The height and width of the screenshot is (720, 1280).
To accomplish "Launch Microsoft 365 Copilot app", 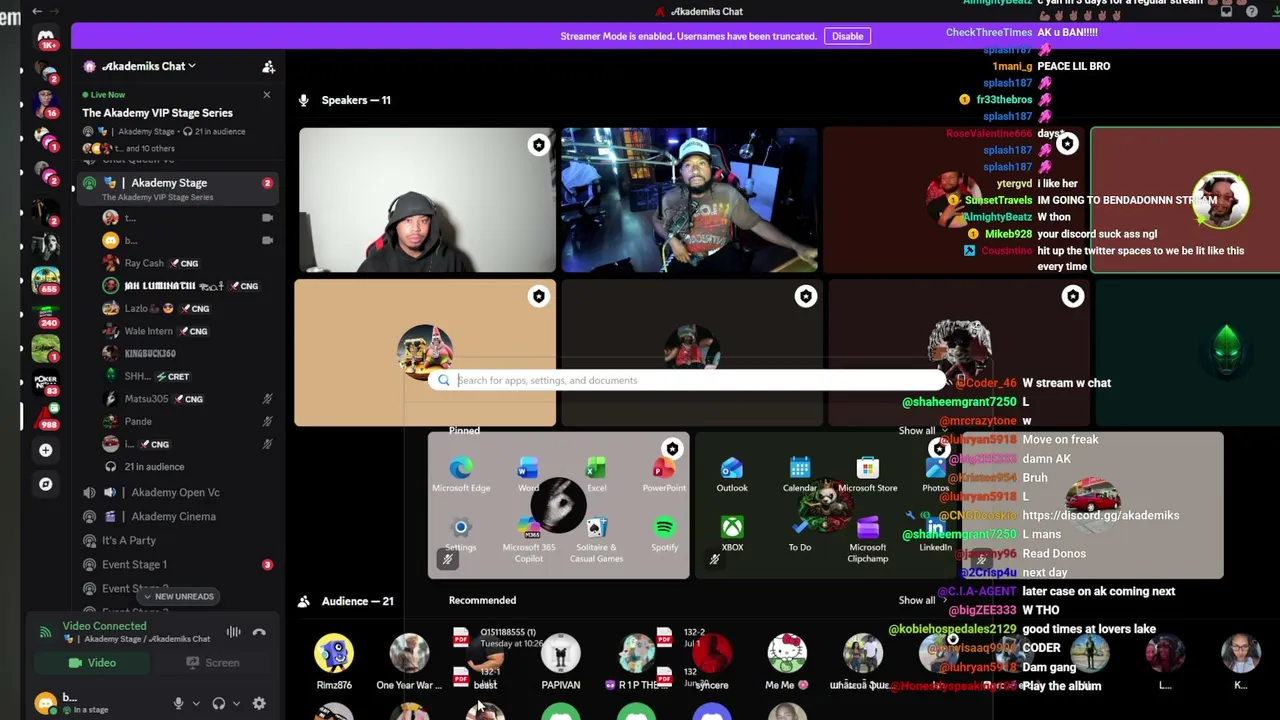I will pos(528,540).
